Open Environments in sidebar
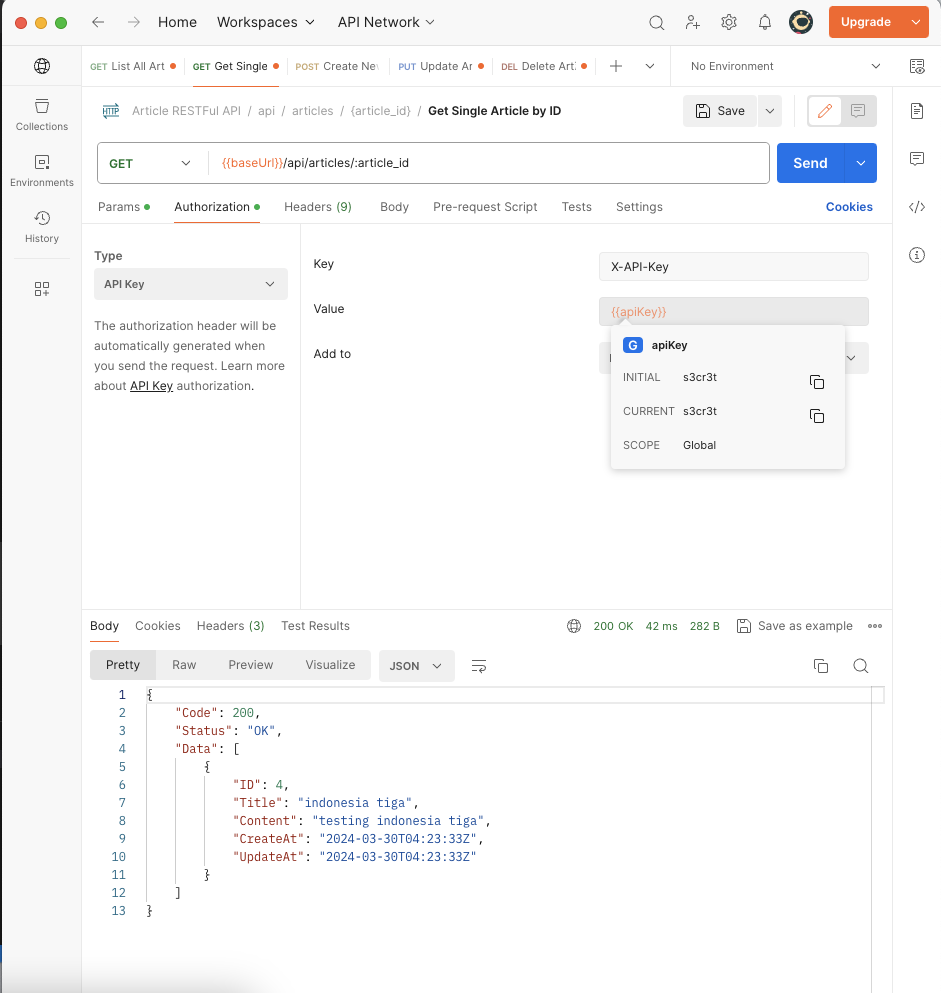Image resolution: width=941 pixels, height=993 pixels. click(42, 170)
